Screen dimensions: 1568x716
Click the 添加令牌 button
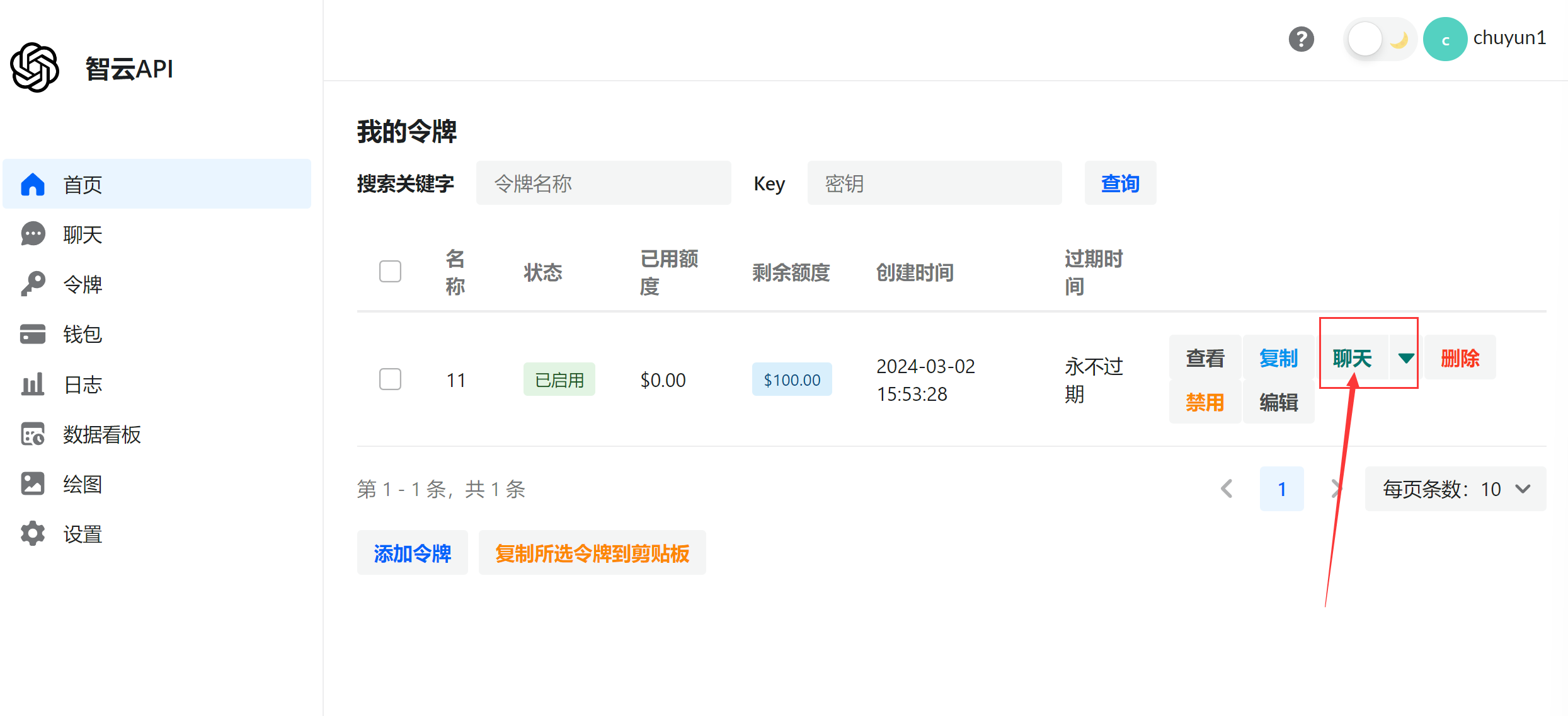coord(412,553)
